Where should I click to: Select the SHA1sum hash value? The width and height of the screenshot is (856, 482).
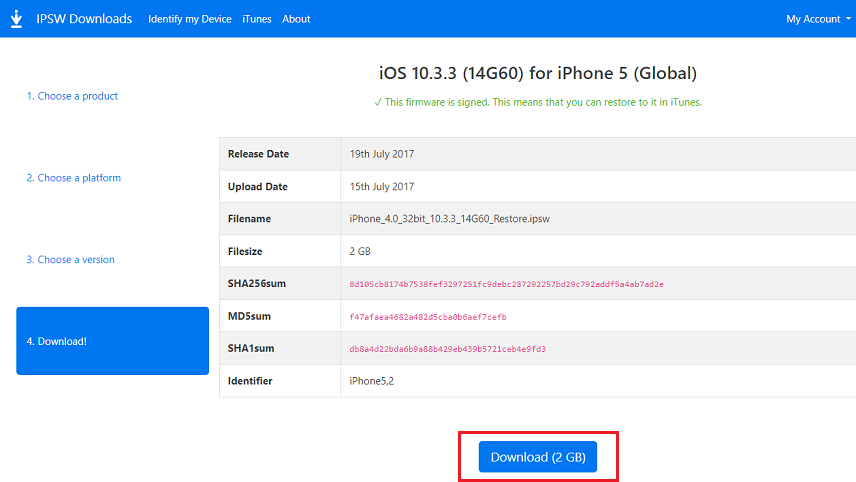pos(447,349)
